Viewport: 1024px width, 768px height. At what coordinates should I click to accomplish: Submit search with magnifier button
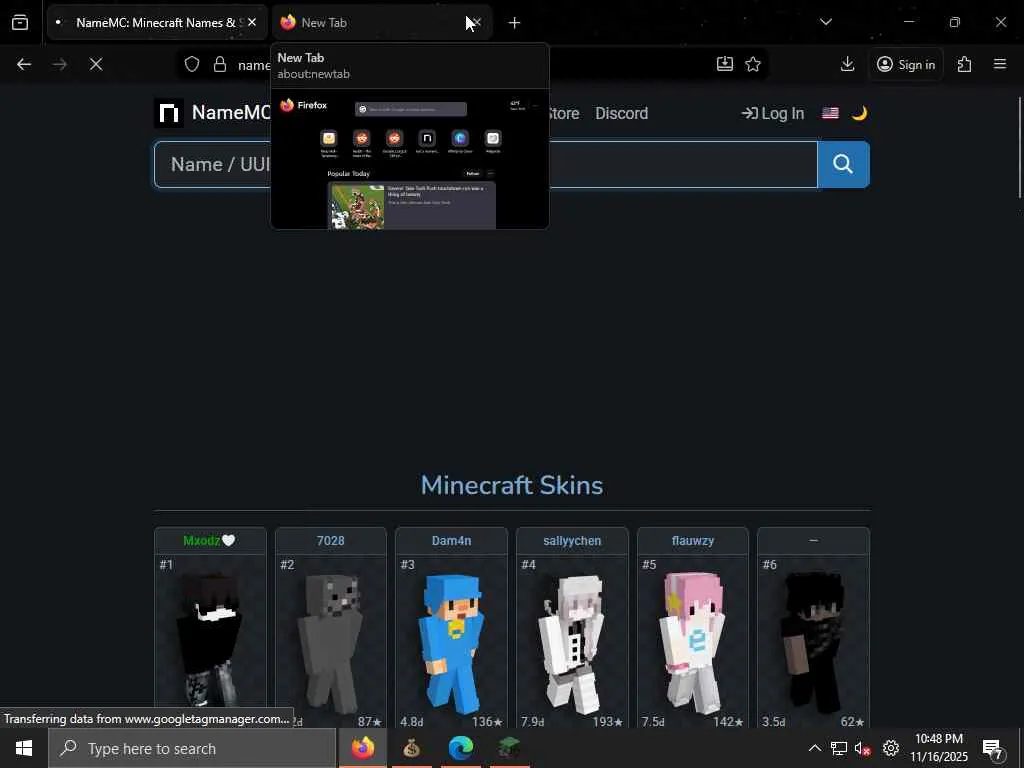click(843, 165)
